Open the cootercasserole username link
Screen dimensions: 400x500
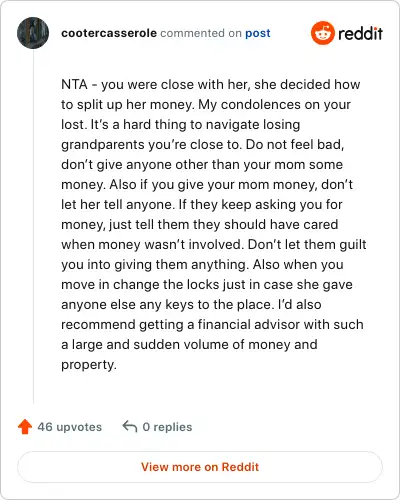109,33
